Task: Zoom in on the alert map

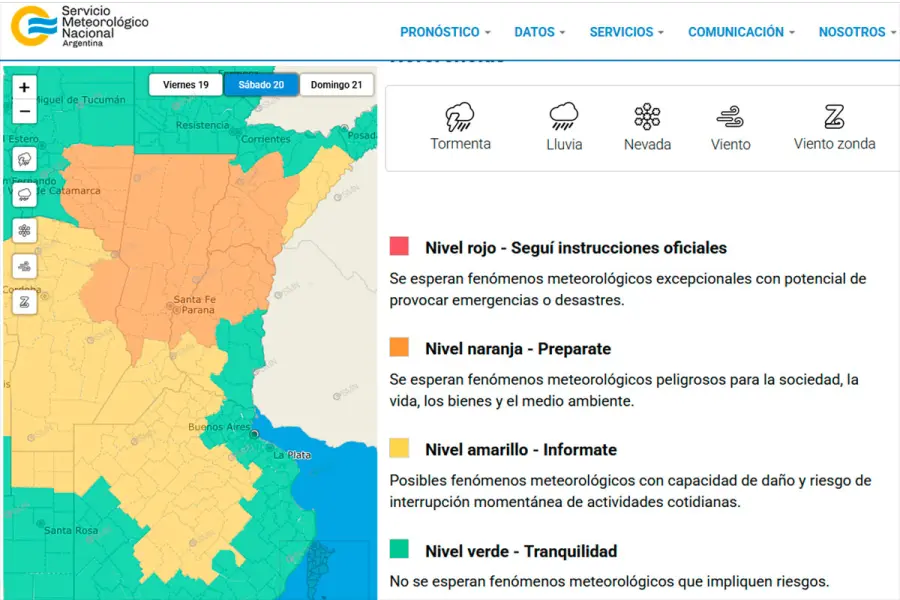Action: coord(24,88)
